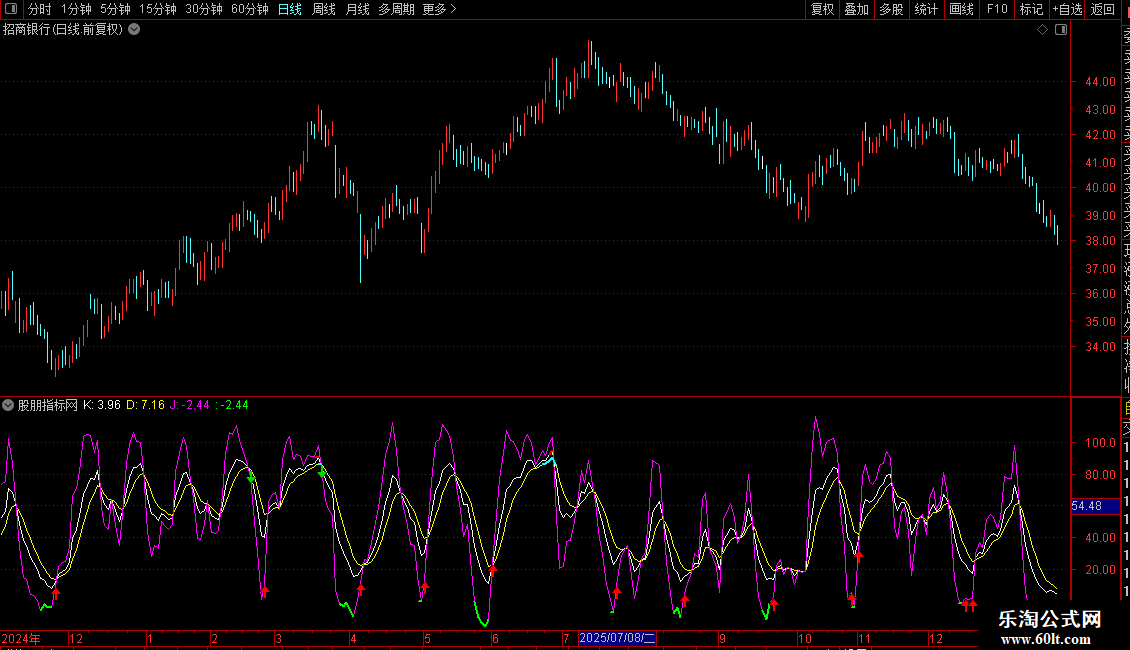The width and height of the screenshot is (1130, 650).
Task: Open the 招商银行 chart title dropdown arrow
Action: coord(134,30)
